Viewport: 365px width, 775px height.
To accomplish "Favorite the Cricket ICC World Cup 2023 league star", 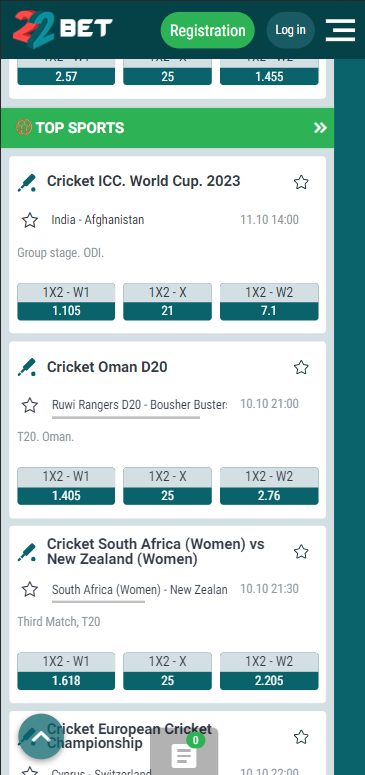I will point(301,182).
